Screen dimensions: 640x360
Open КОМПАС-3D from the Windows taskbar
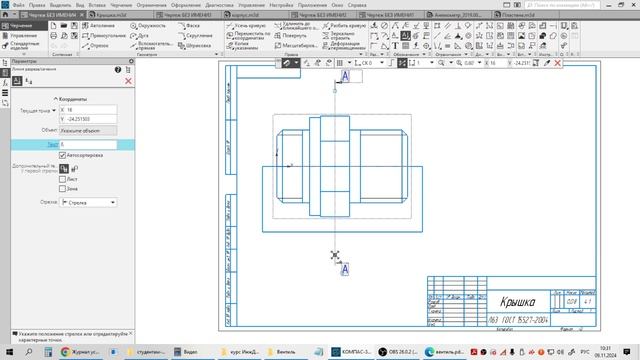click(351, 351)
